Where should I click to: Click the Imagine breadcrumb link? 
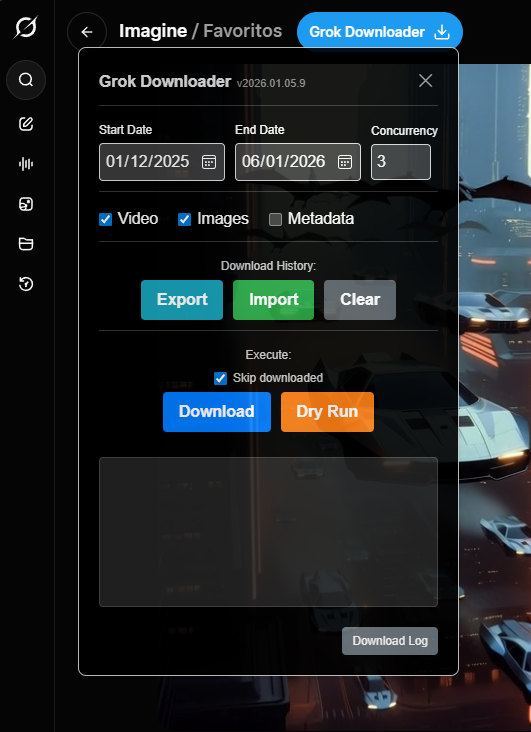(x=153, y=31)
